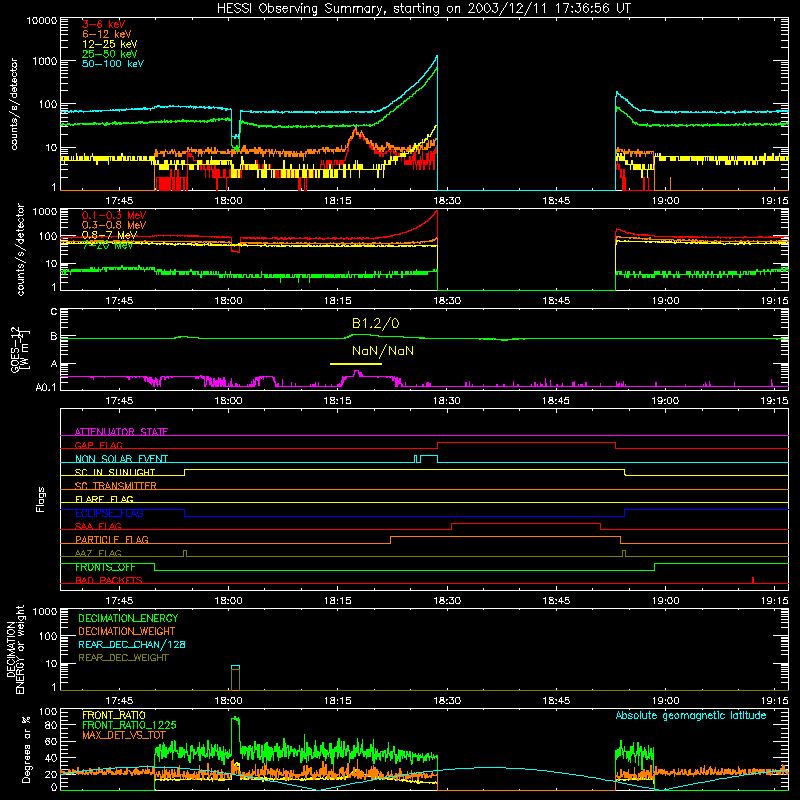
Task: Click the 17:45 tick label under GOES panel
Action: click(119, 401)
